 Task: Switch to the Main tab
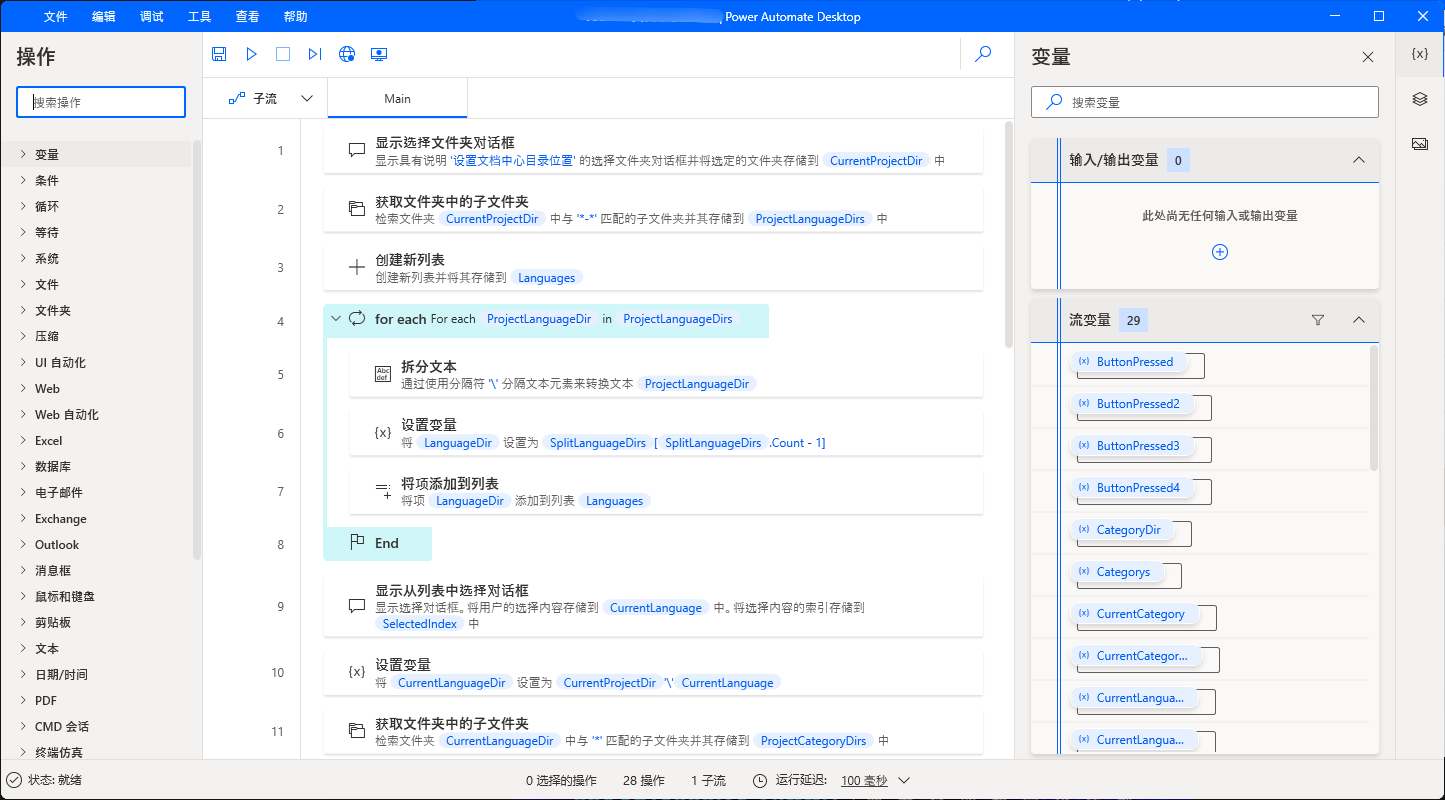coord(397,99)
